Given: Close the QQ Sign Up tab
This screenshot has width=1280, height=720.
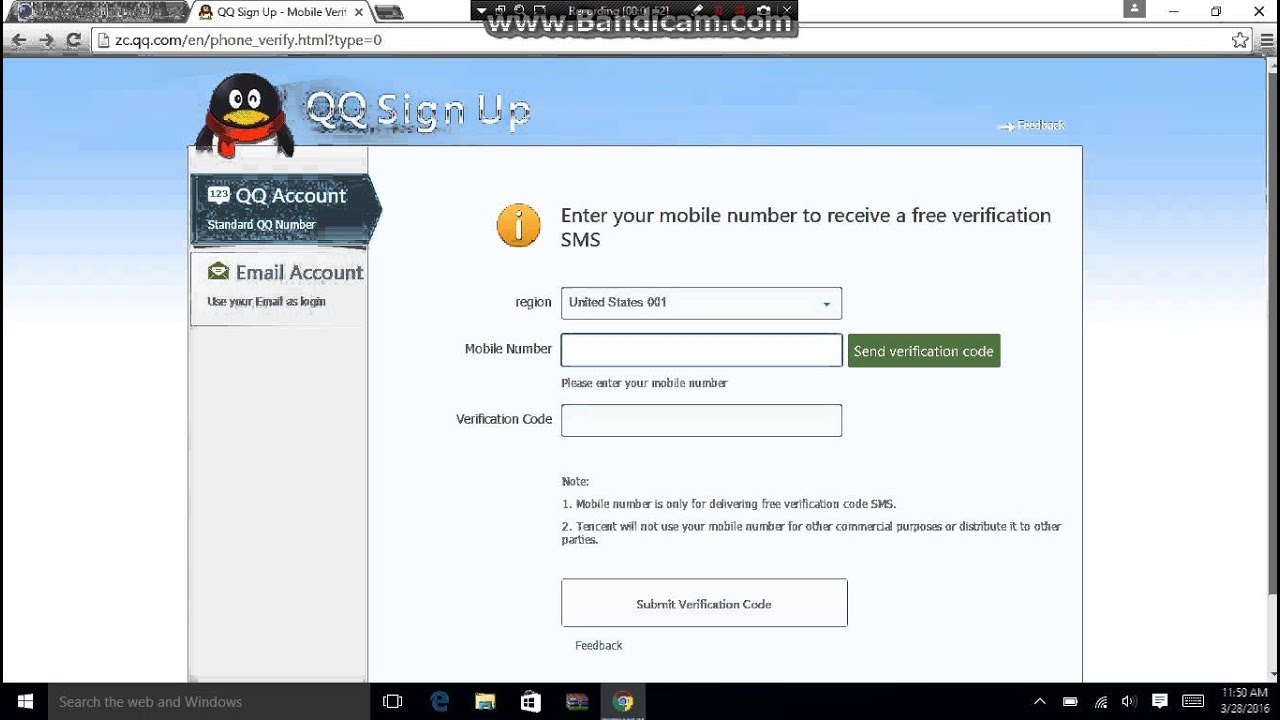Looking at the screenshot, I should point(359,13).
